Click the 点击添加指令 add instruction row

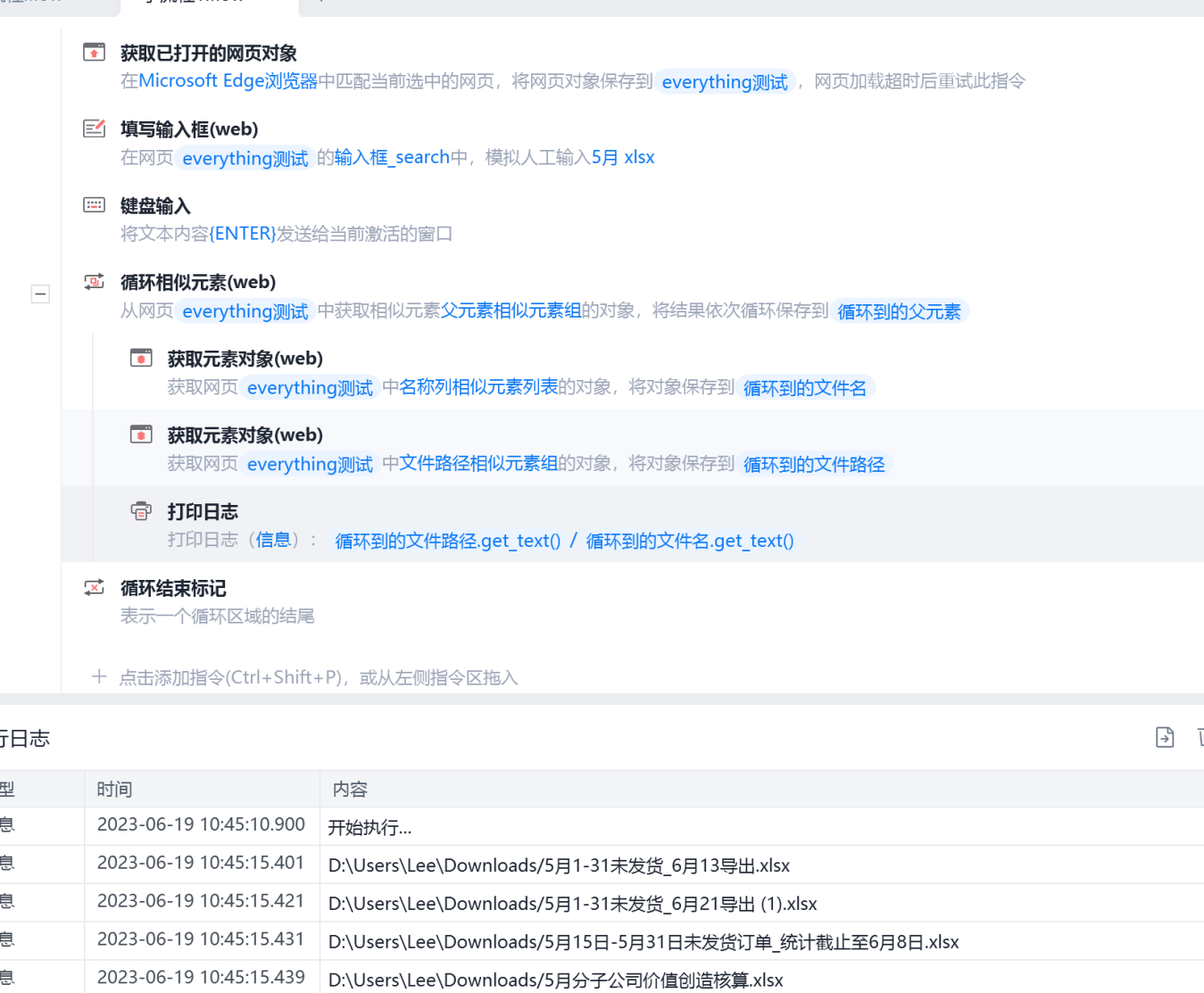pos(318,677)
